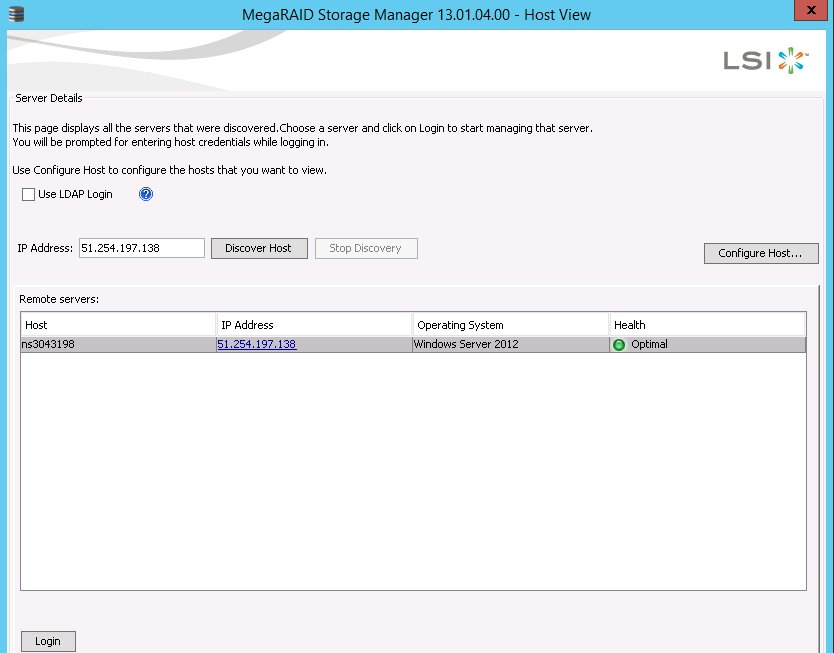Click the MegaRAID app icon in title bar
The image size is (834, 653).
14,14
